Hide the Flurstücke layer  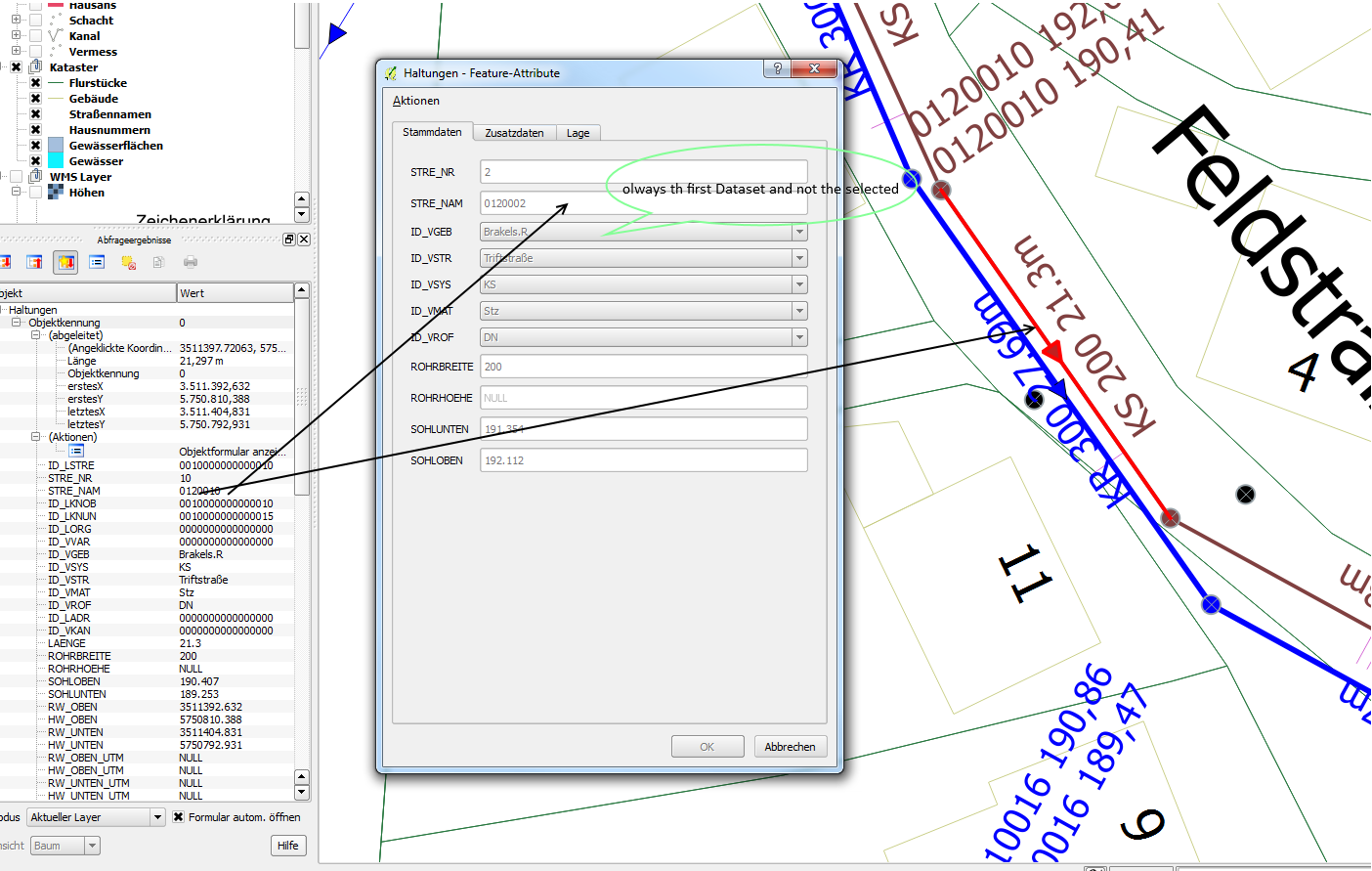click(35, 83)
